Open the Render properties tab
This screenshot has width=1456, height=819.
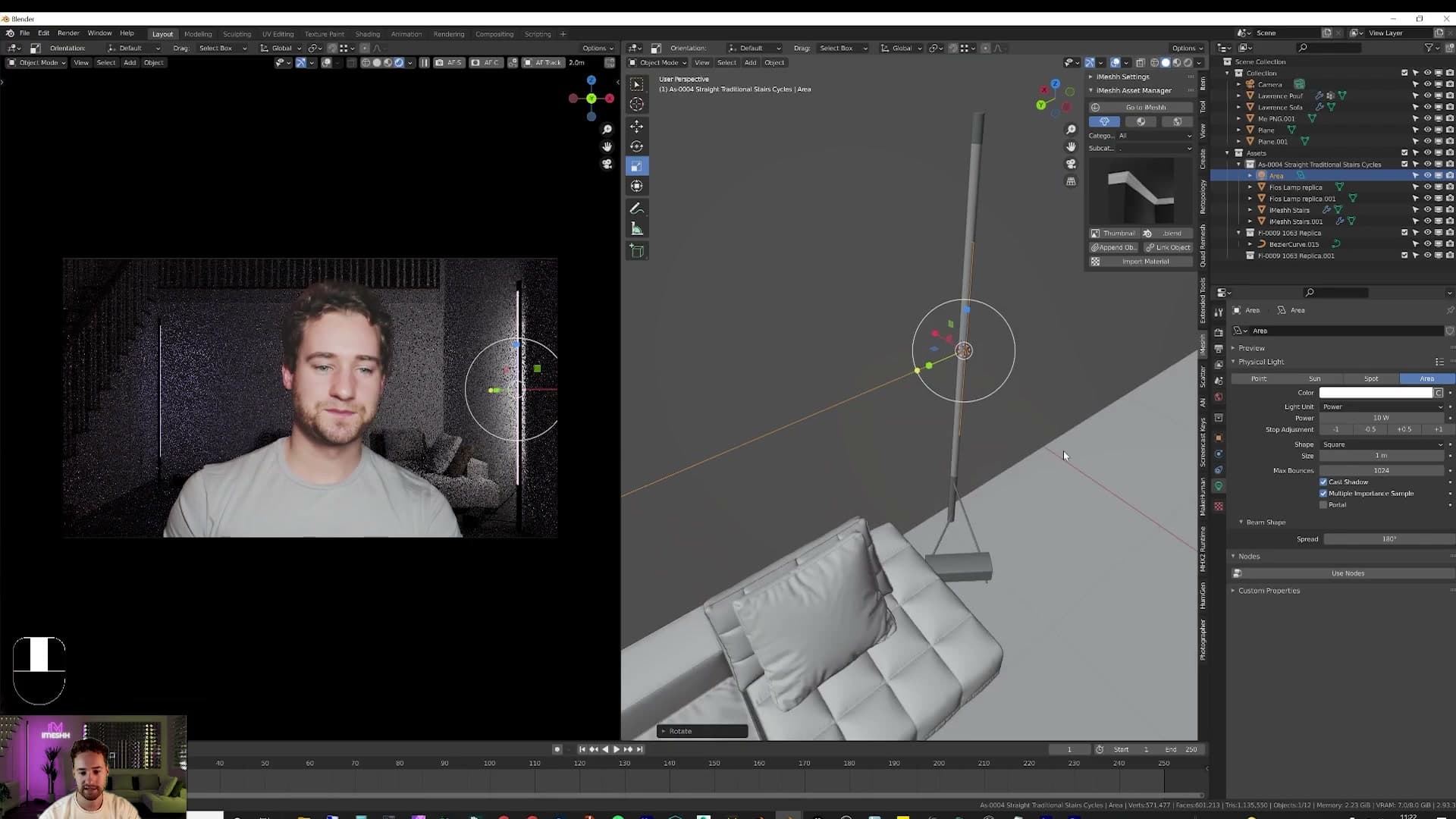[1219, 332]
